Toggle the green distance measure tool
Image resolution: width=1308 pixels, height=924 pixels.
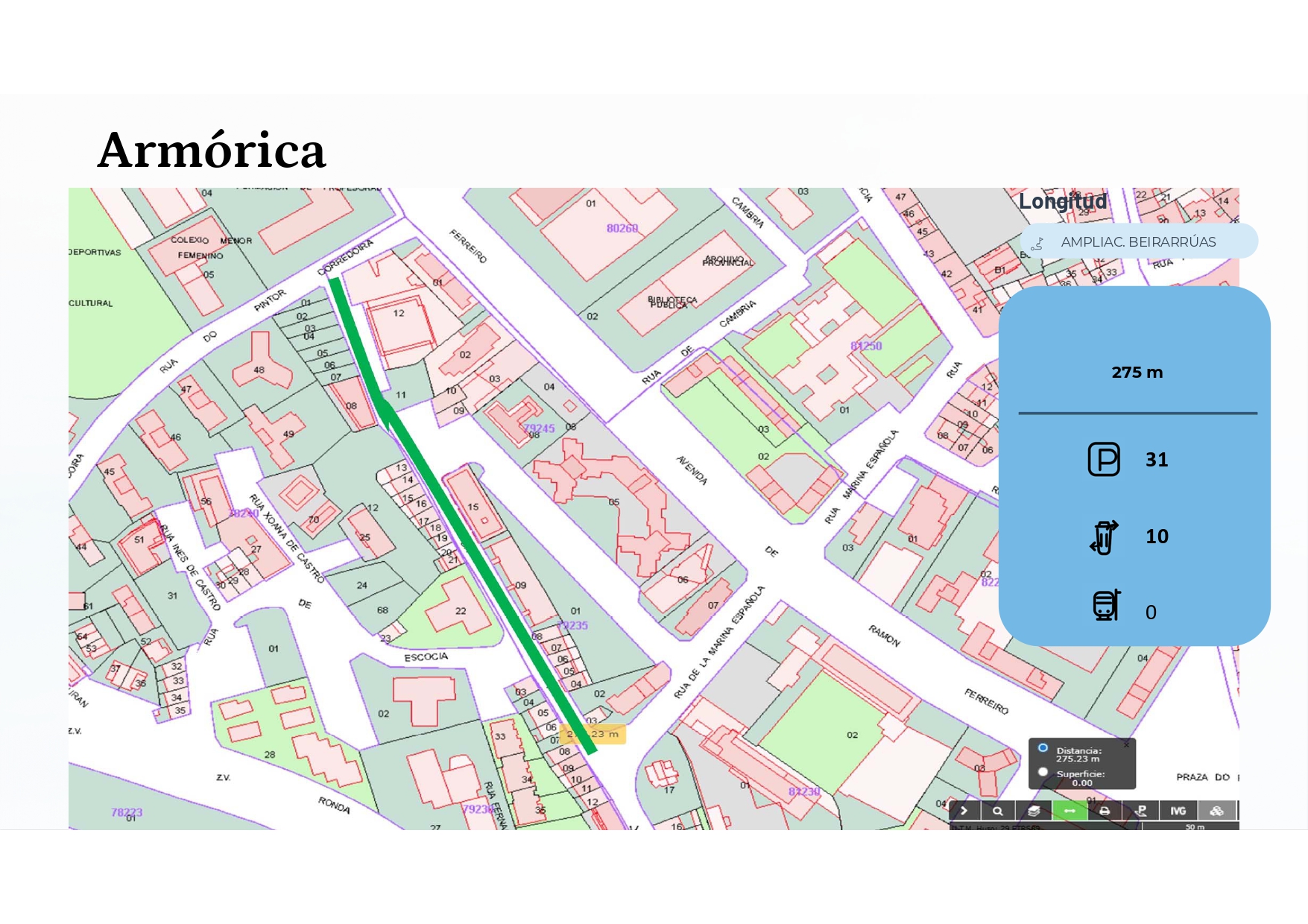[x=1070, y=811]
